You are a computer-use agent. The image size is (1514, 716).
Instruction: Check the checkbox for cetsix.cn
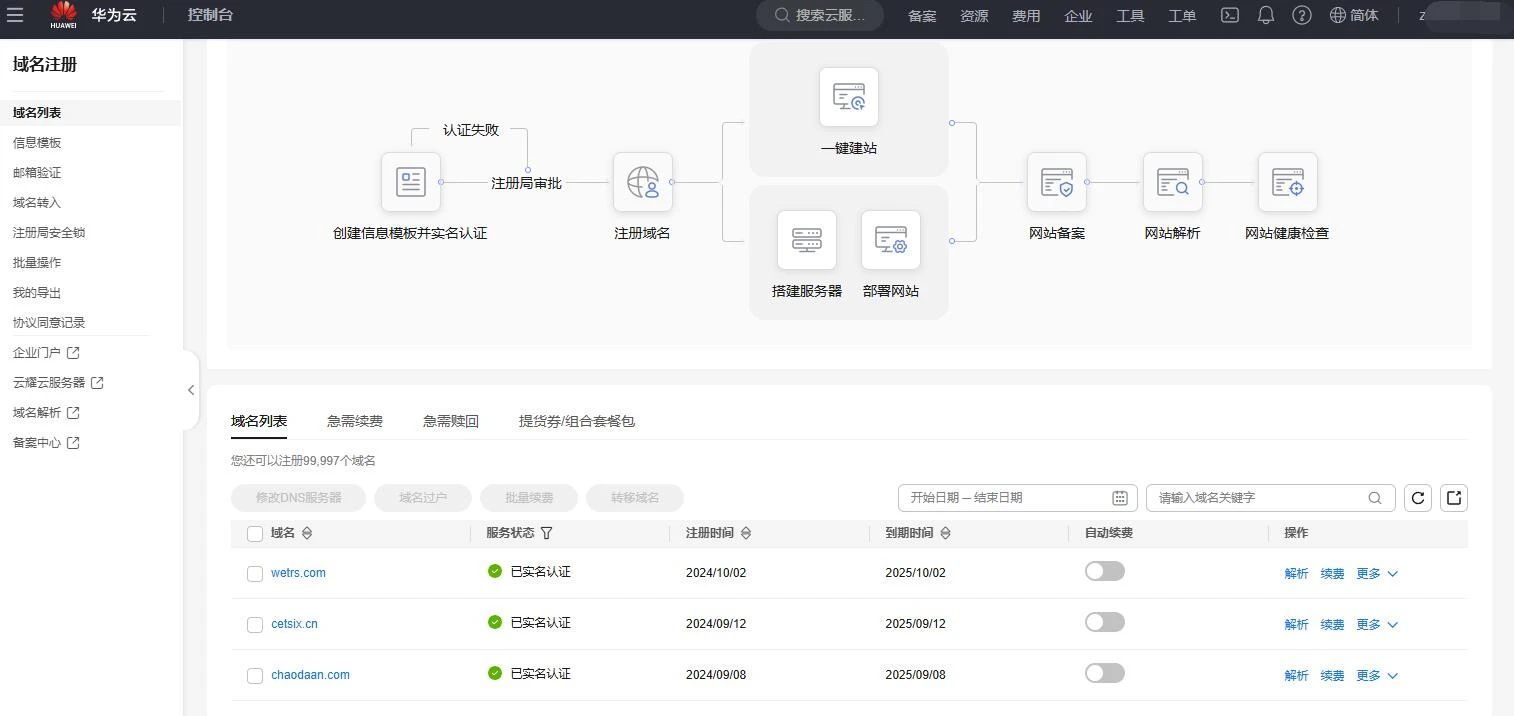(x=255, y=625)
